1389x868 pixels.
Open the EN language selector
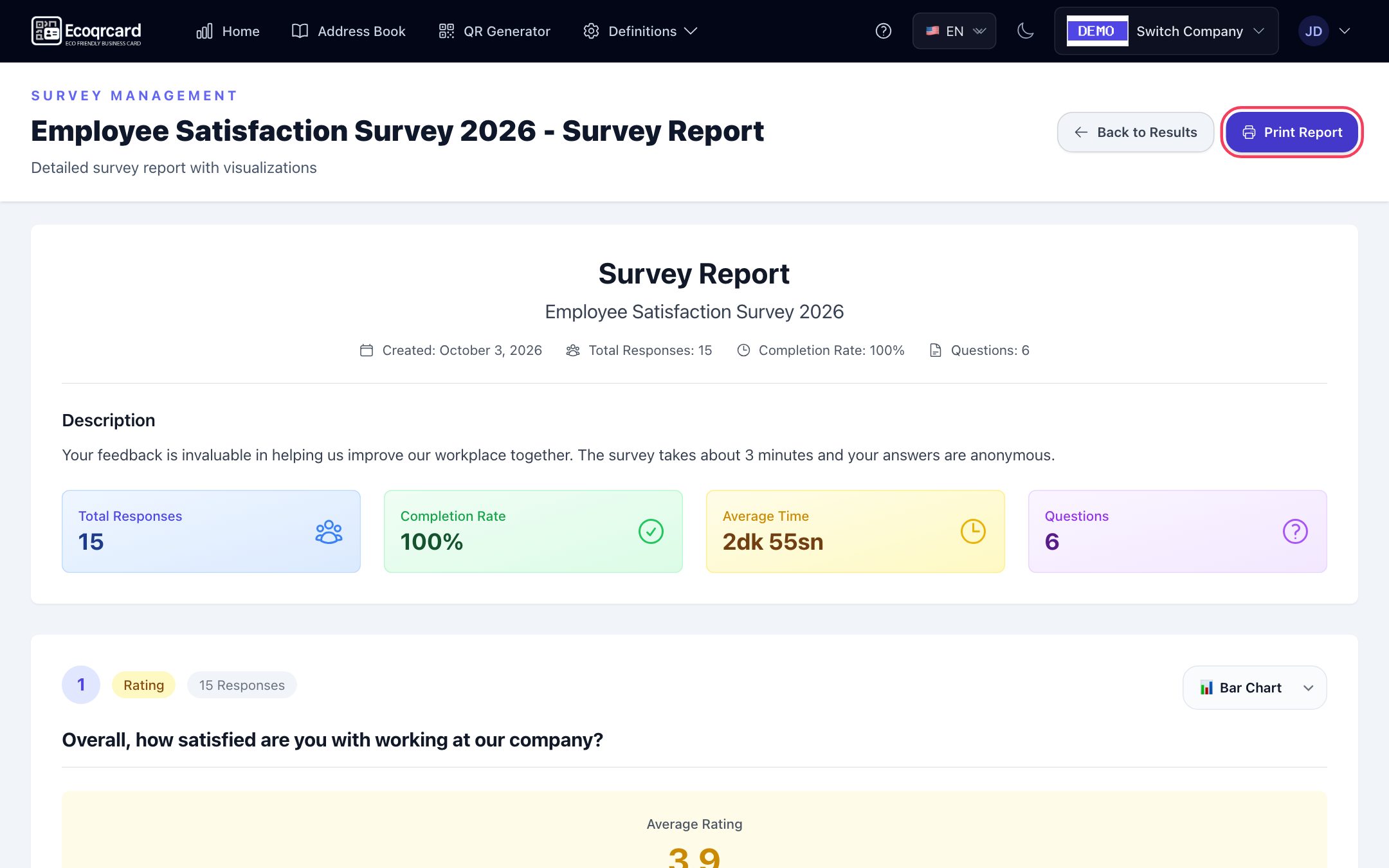[x=954, y=31]
